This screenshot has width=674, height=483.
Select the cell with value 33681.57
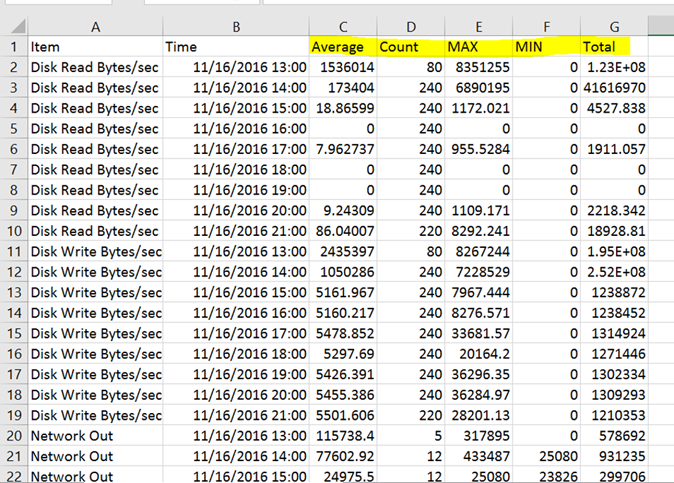coord(478,333)
